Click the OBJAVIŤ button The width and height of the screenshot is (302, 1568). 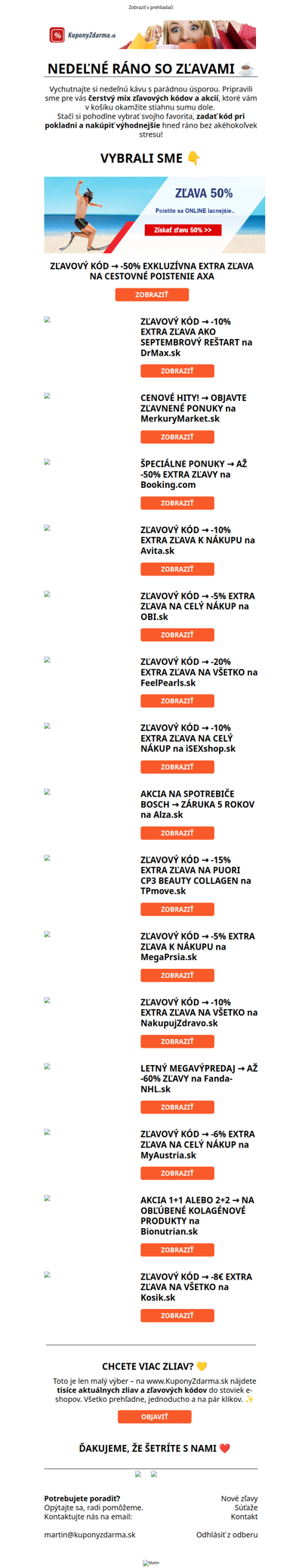tap(155, 1416)
